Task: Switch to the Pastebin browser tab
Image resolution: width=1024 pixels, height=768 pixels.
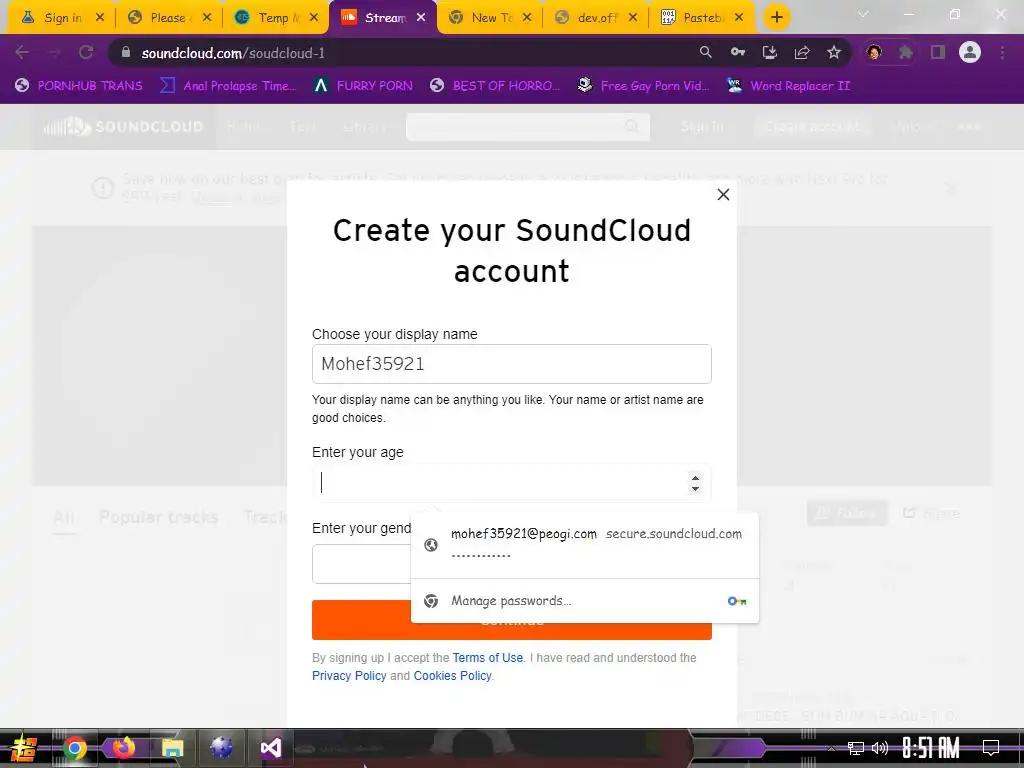Action: (700, 18)
